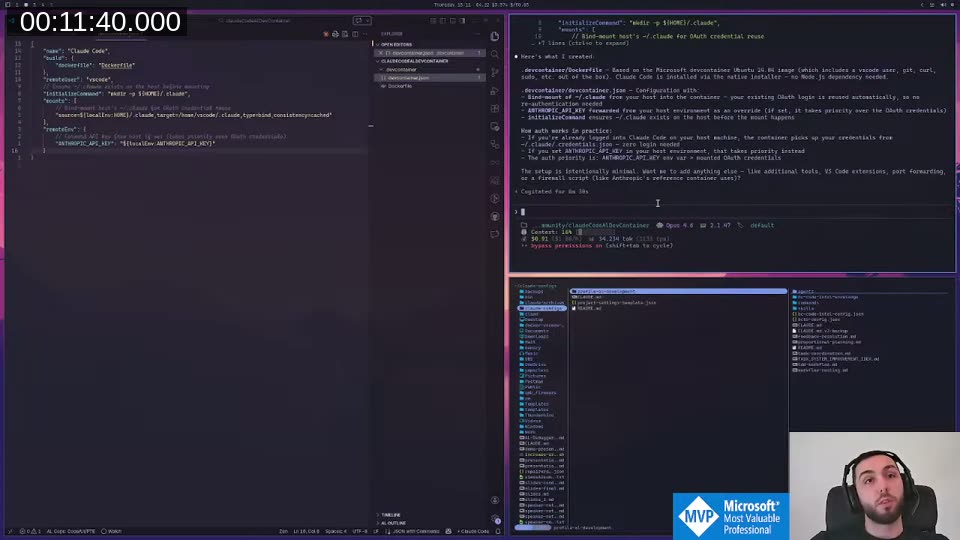Click the Ln 16, Col 8 cursor position indicator

[x=306, y=531]
